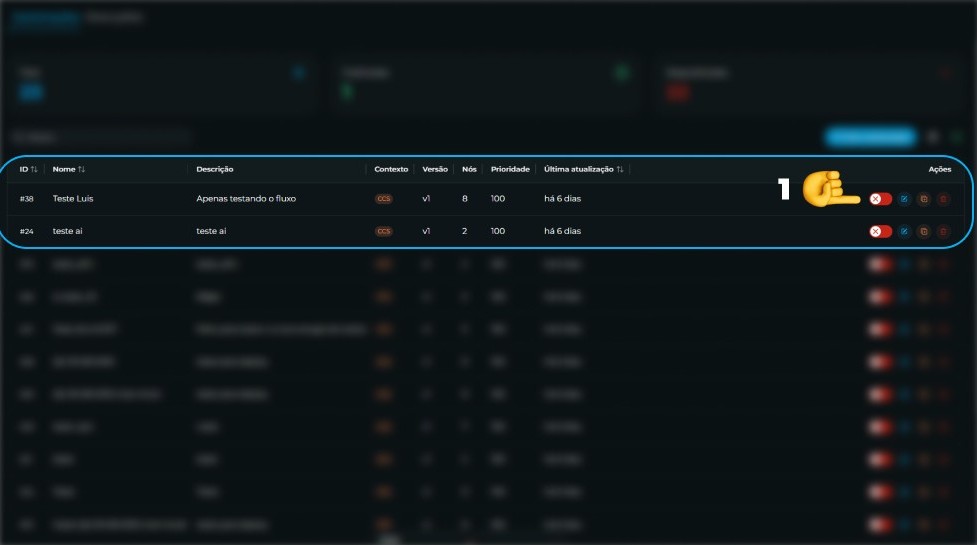Duplicate the Teste Luis flow
The width and height of the screenshot is (977, 545).
click(924, 199)
